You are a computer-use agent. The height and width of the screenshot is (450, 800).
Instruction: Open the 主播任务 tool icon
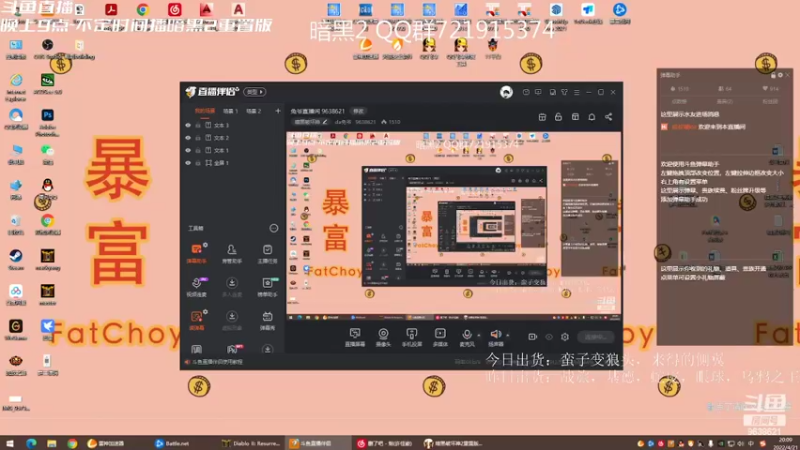[267, 253]
